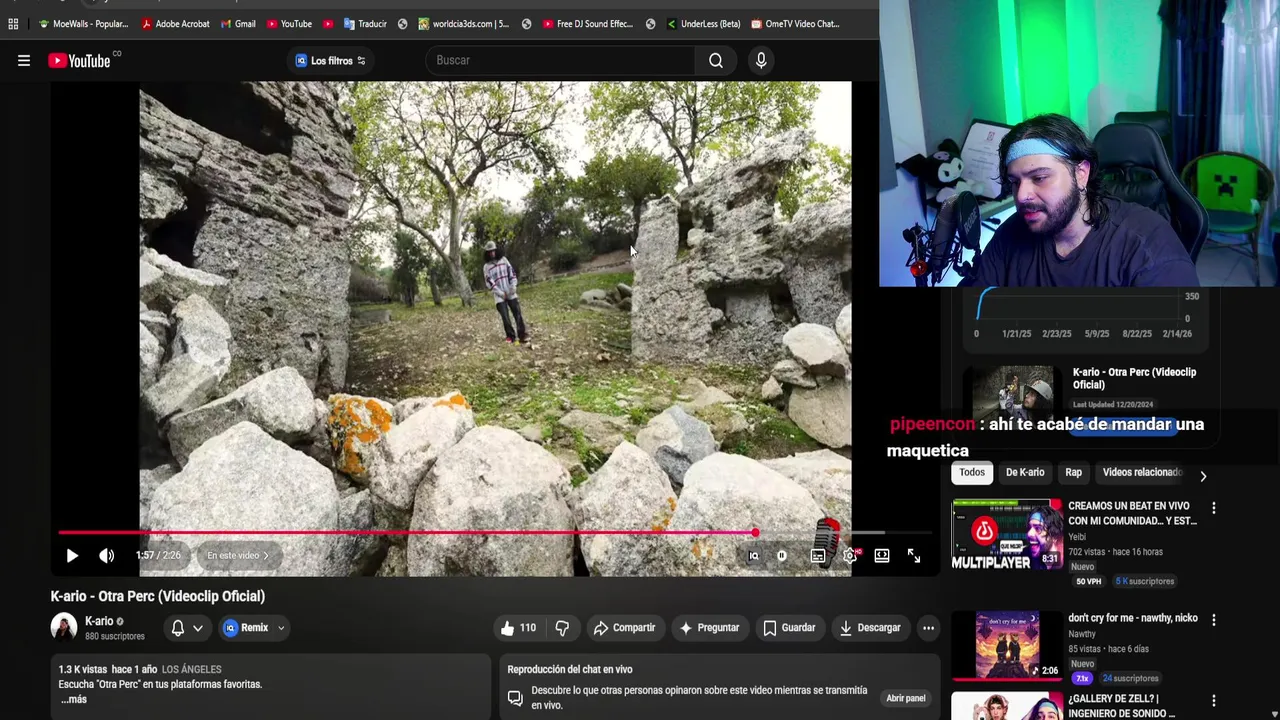Toggle subtitles in the player
The width and height of the screenshot is (1280, 720).
pos(818,556)
